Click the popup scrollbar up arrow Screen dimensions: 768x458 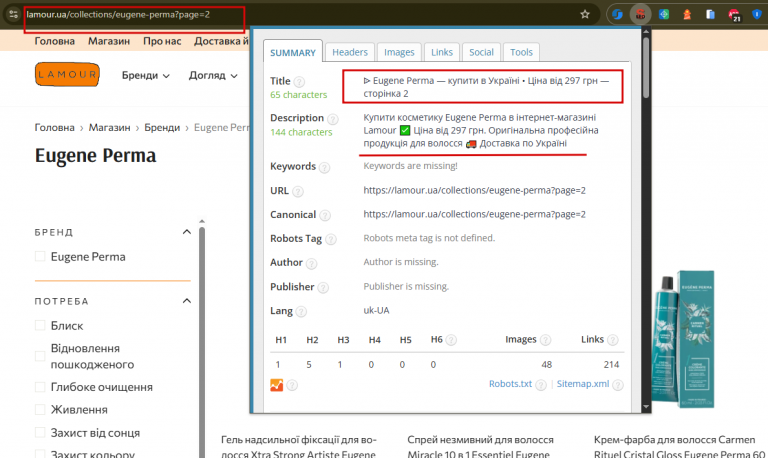646,31
